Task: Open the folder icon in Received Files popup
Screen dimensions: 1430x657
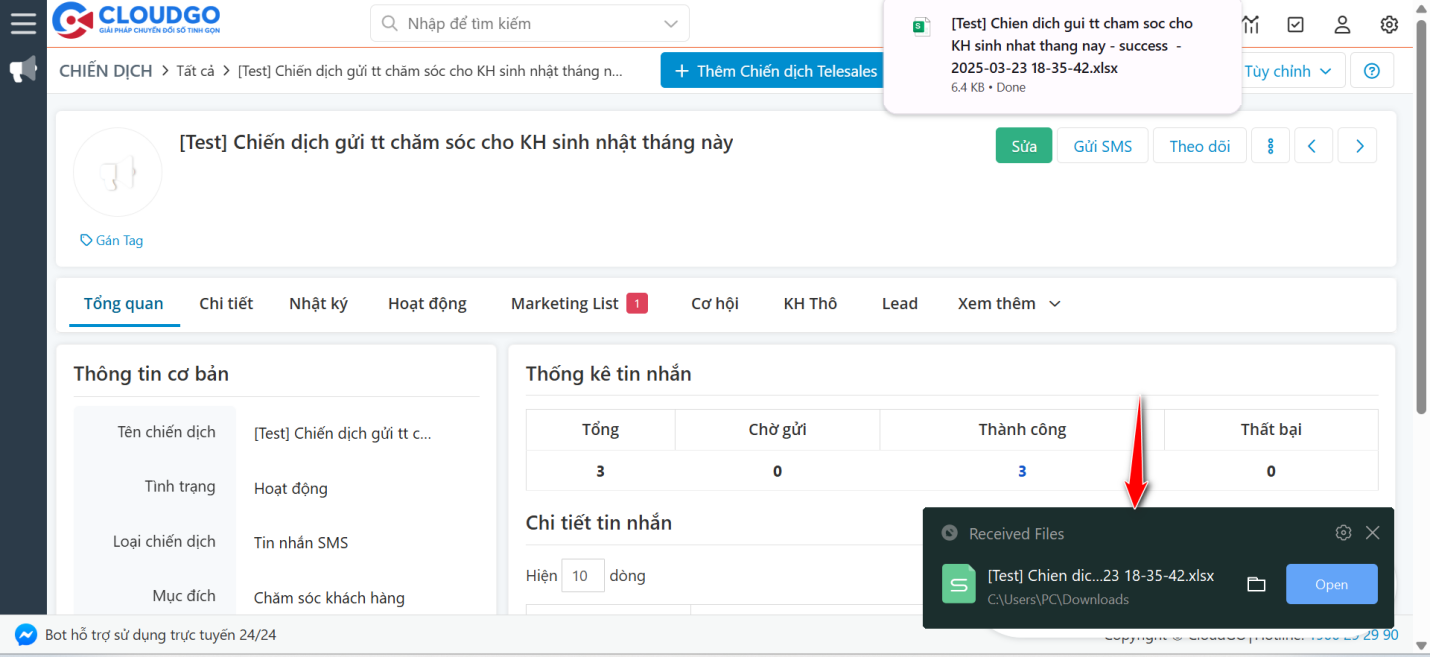Action: click(x=1257, y=584)
